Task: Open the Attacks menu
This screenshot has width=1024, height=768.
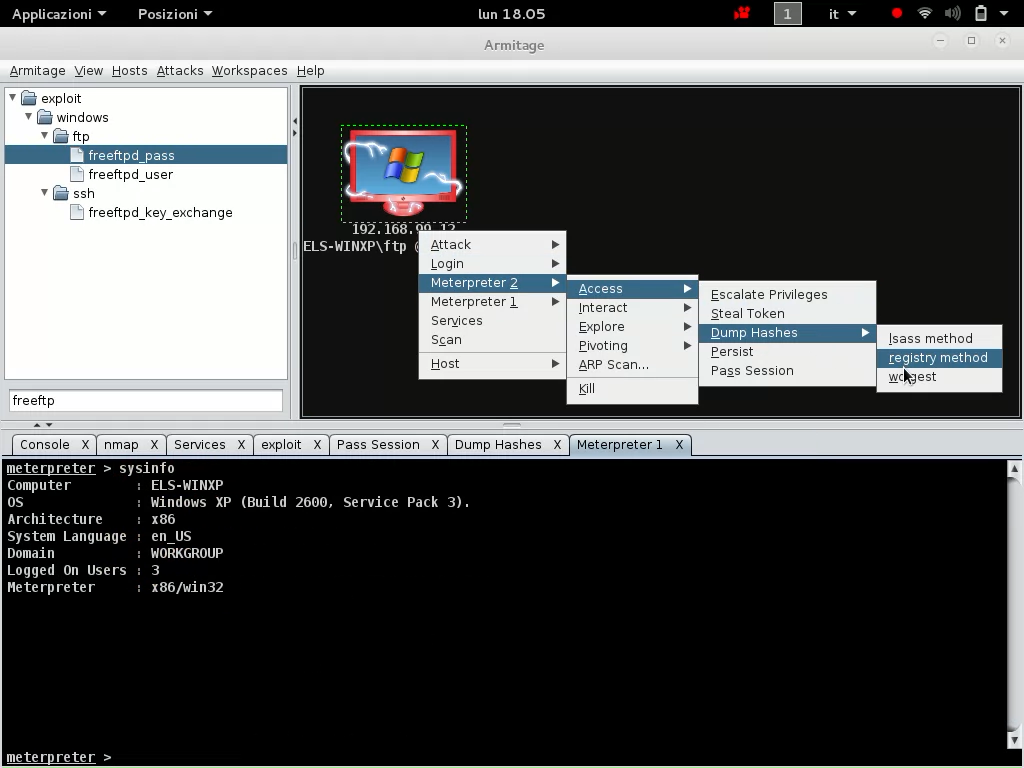Action: click(180, 71)
